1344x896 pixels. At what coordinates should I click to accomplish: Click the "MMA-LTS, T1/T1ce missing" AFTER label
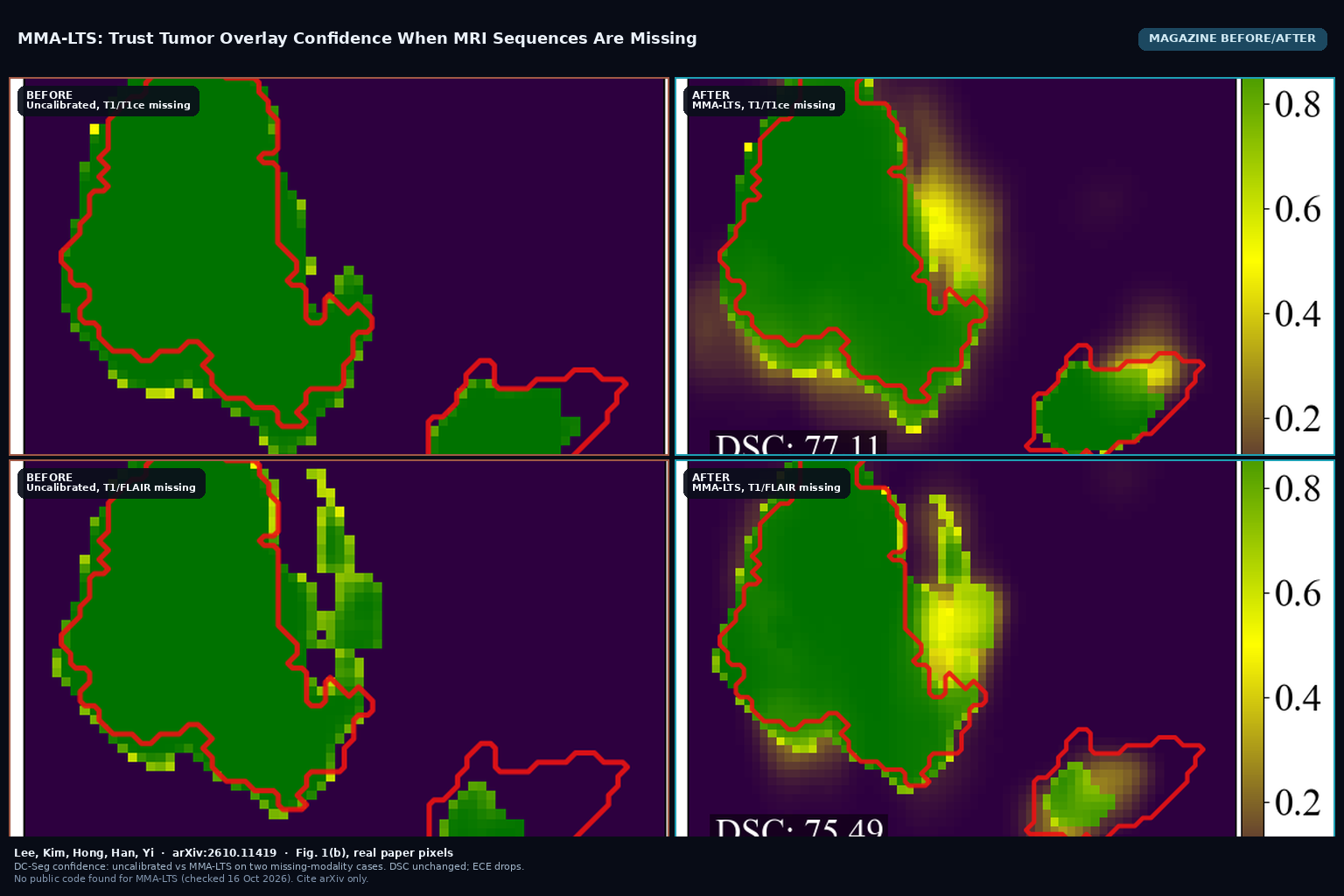(764, 101)
